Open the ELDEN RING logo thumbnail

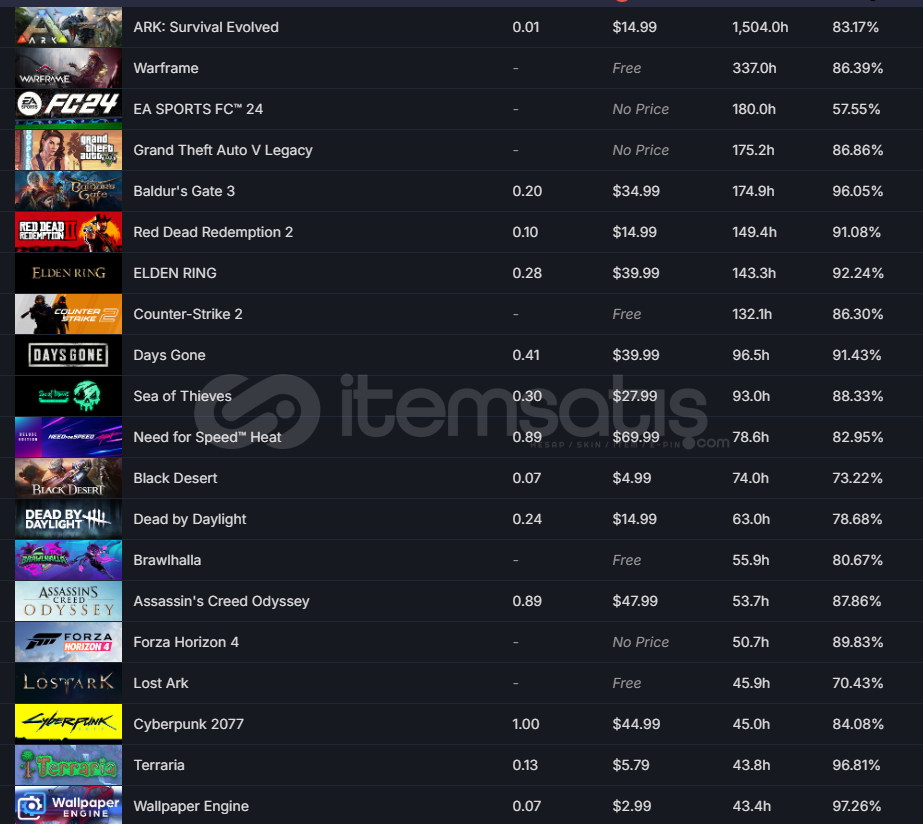pyautogui.click(x=68, y=273)
